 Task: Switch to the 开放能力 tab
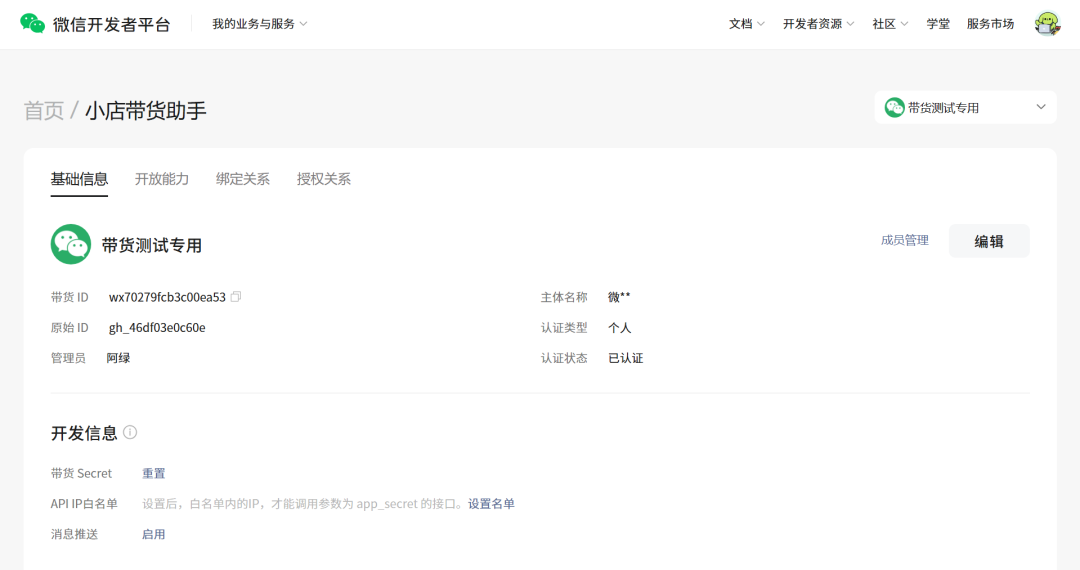(162, 180)
